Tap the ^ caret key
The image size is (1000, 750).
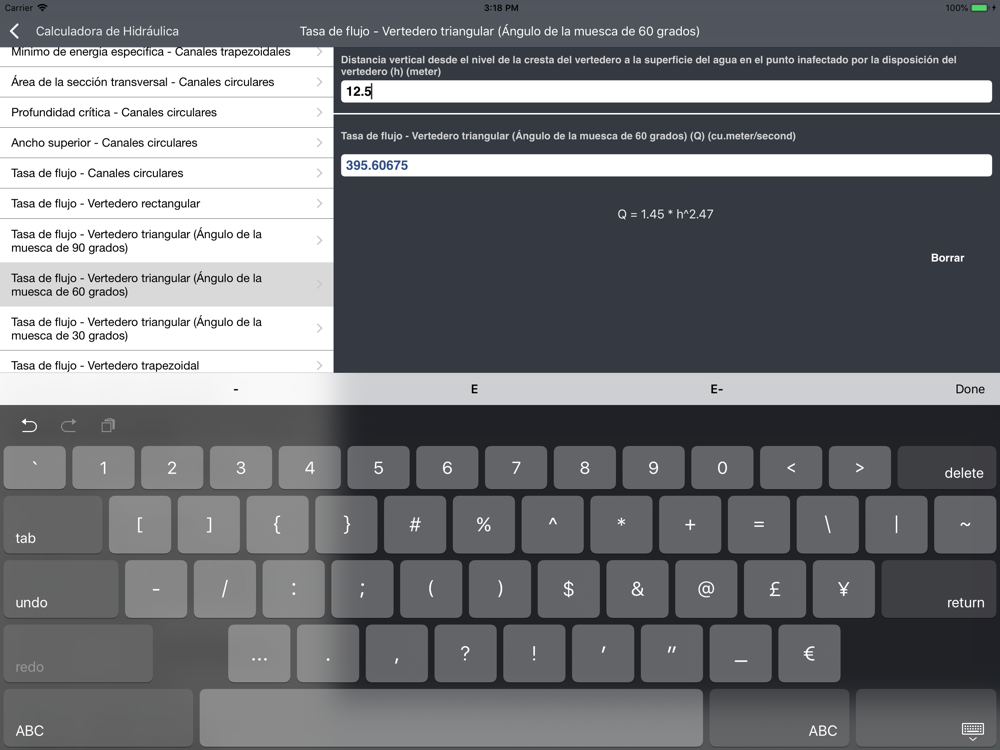click(x=552, y=524)
